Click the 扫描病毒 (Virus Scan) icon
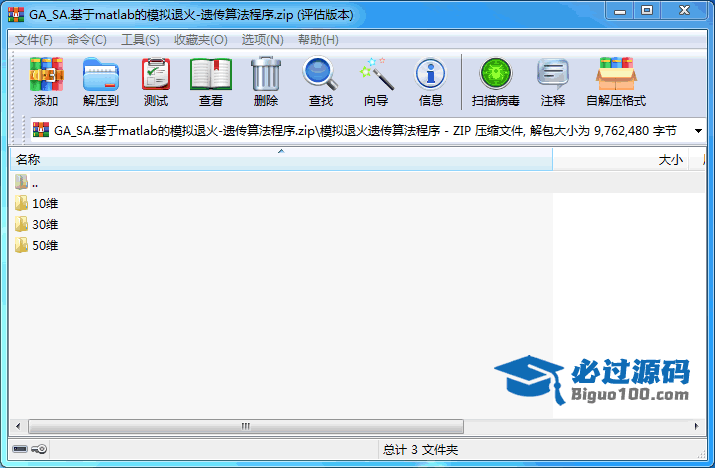Screen dimensions: 715x468 point(495,82)
